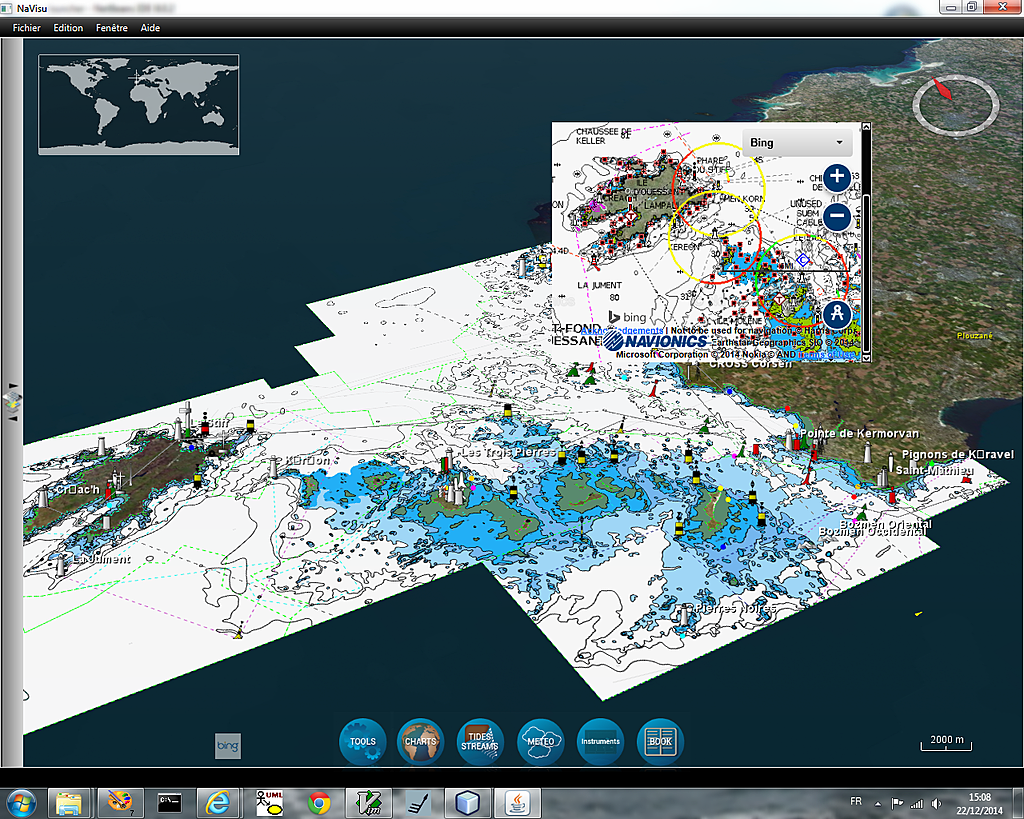Open the network signal tray icon
This screenshot has width=1024, height=819.
tap(917, 803)
